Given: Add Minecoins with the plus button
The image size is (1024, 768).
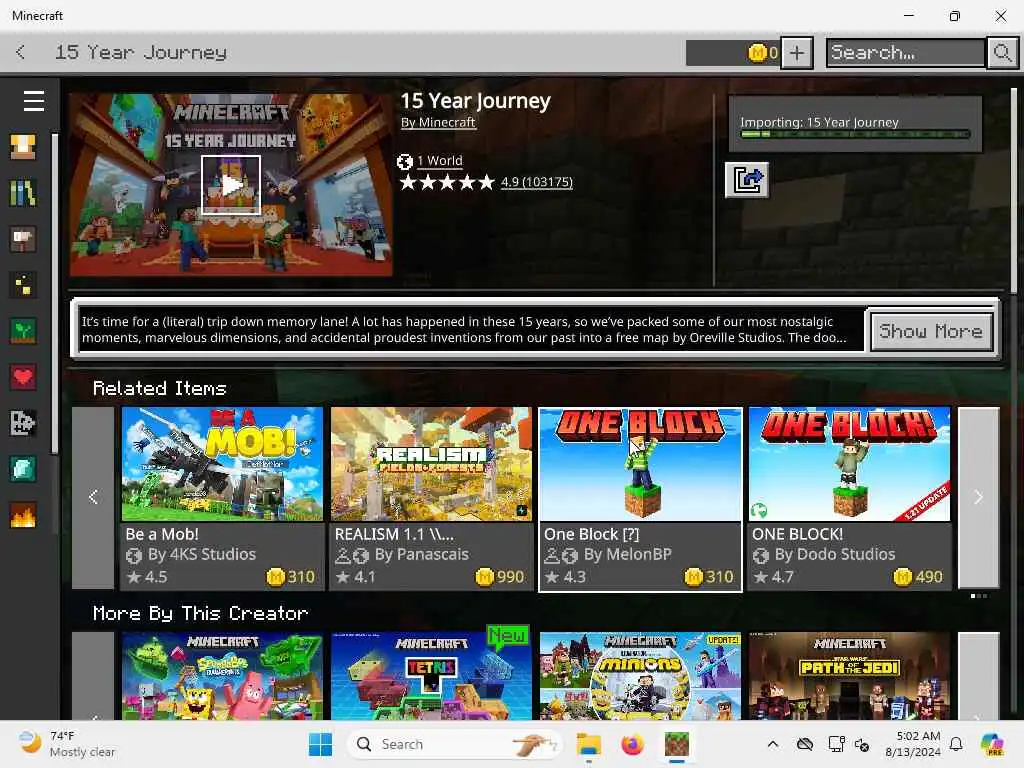Looking at the screenshot, I should (797, 53).
